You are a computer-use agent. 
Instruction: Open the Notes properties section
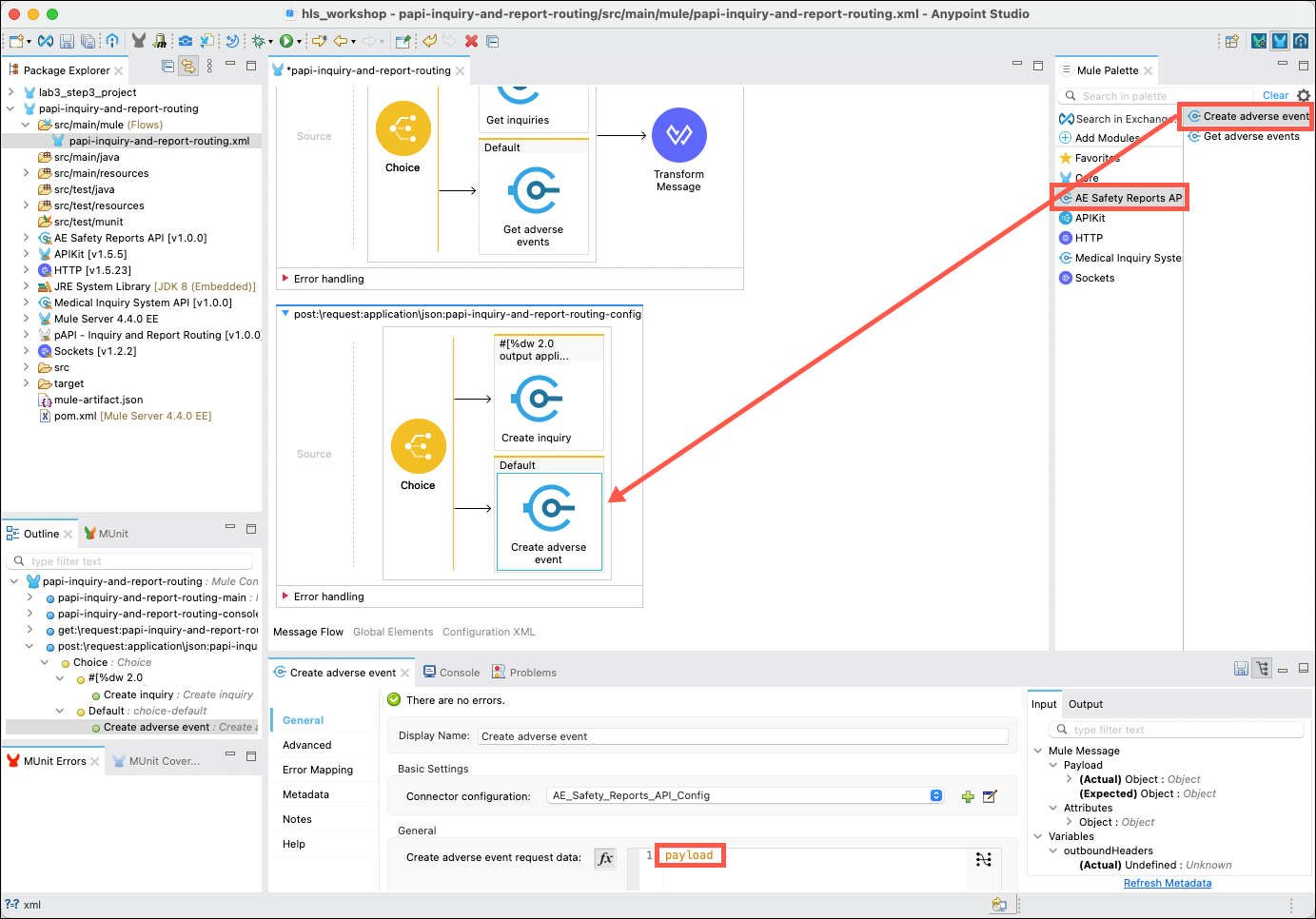tap(297, 819)
